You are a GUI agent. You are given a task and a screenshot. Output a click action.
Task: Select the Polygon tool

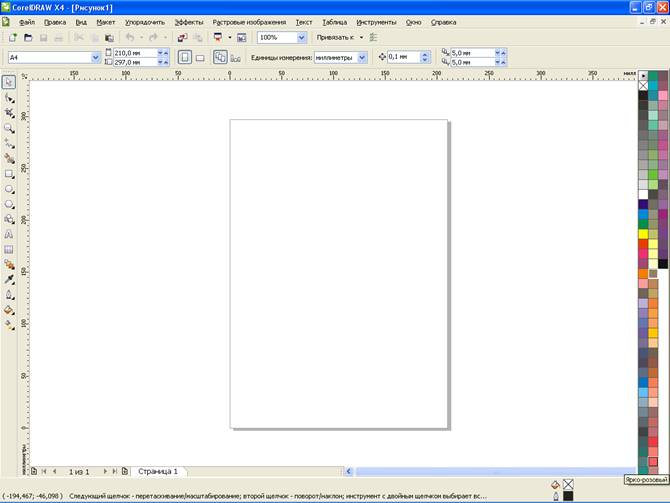(x=9, y=204)
